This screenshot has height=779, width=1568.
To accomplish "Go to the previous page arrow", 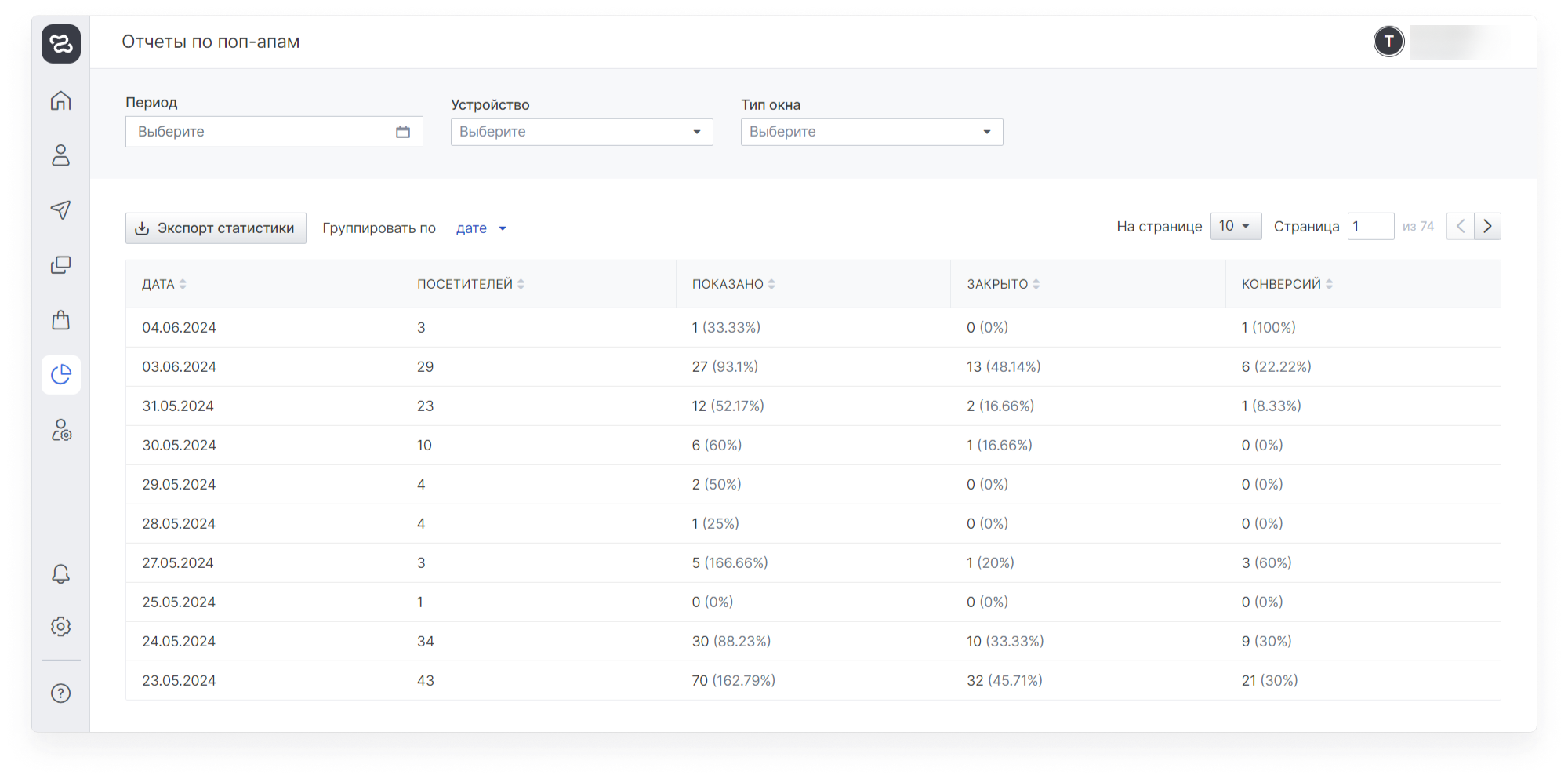I will [1460, 227].
